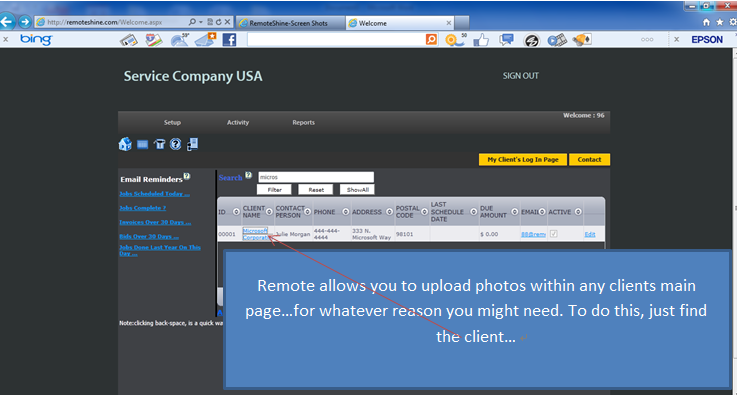Click the Filter button
Viewport: 737px width, 395px height.
[x=274, y=190]
